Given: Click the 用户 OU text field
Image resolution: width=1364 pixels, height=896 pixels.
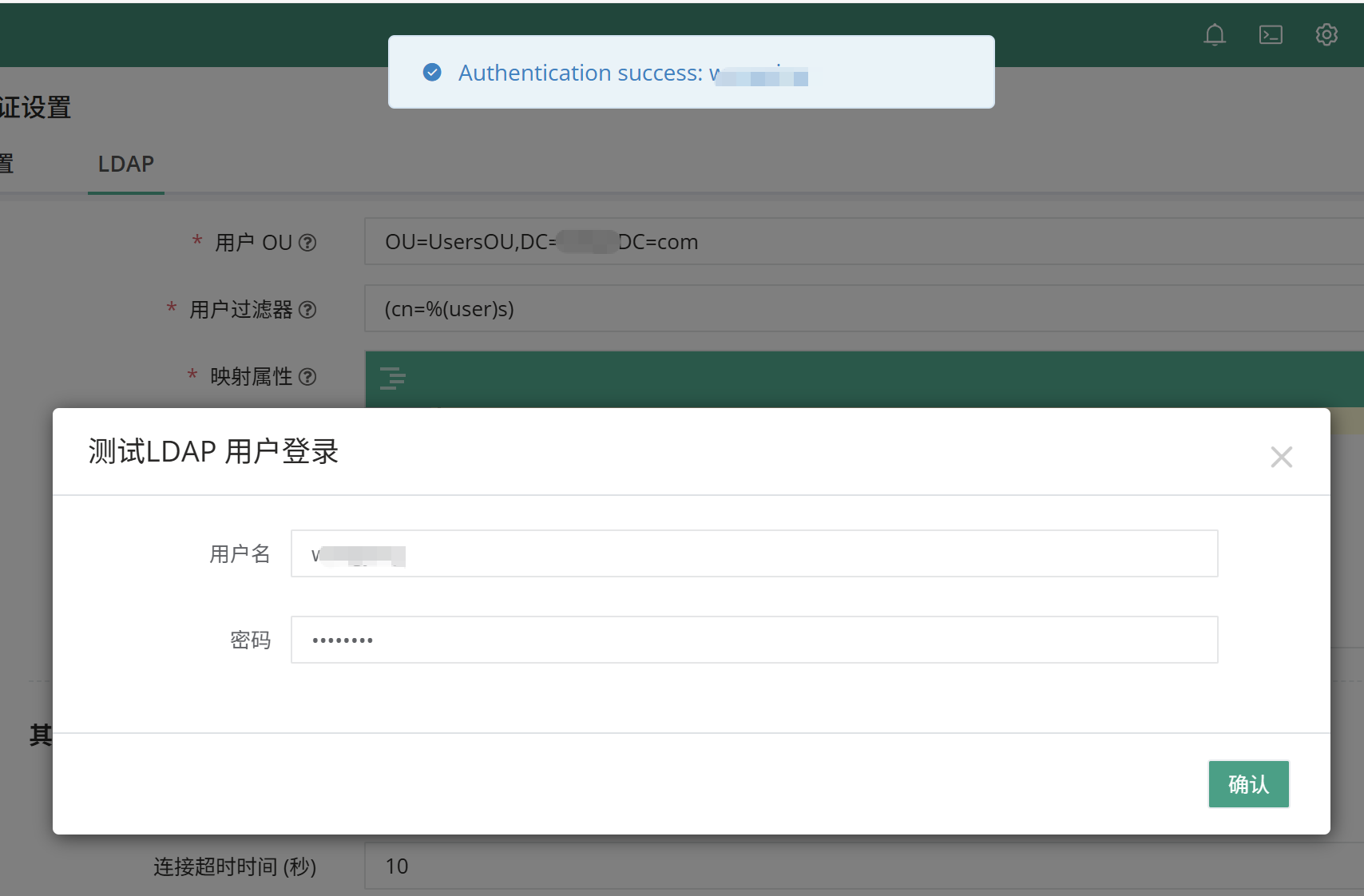Looking at the screenshot, I should click(864, 241).
